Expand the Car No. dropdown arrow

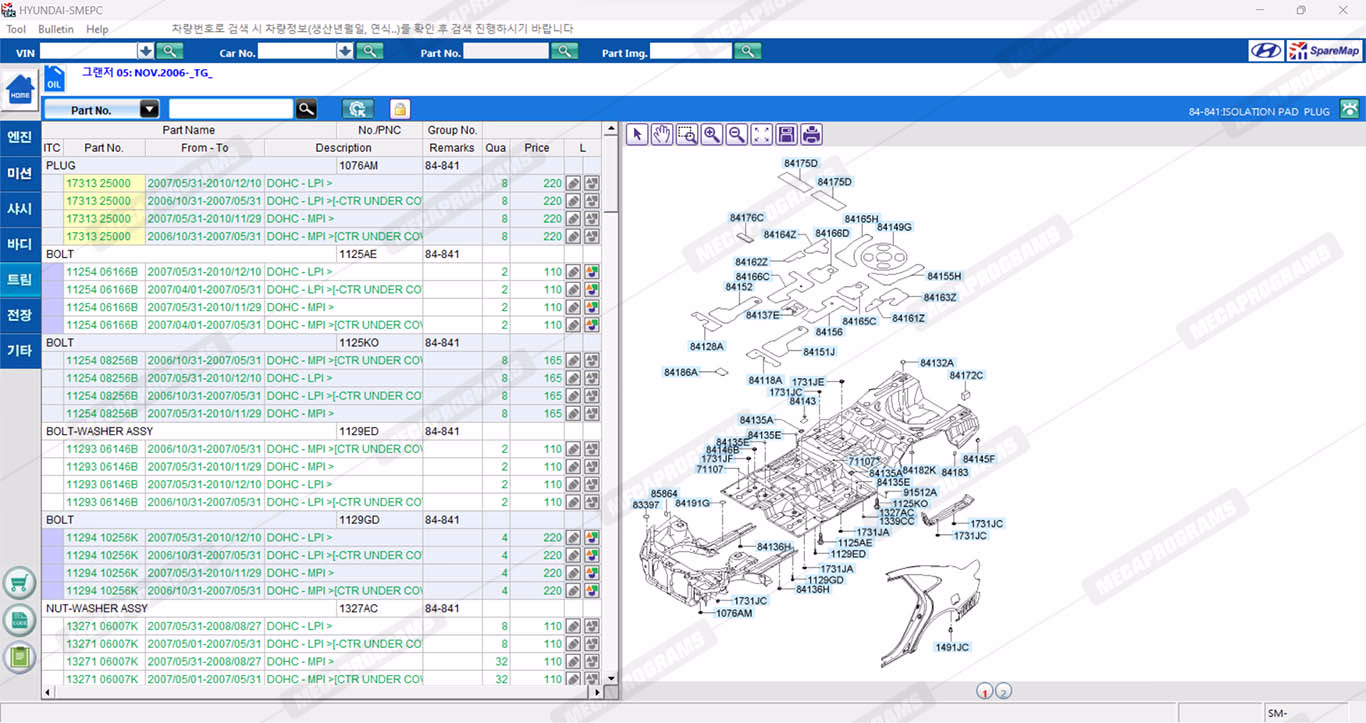(346, 52)
